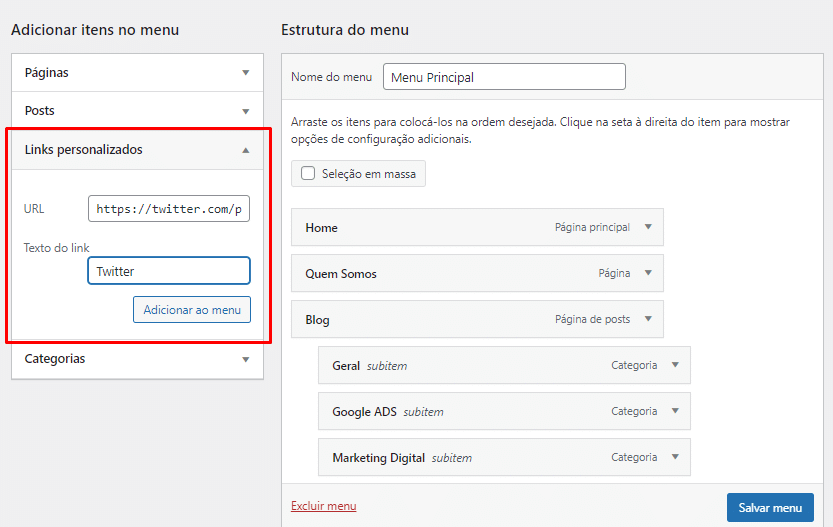This screenshot has width=833, height=527.
Task: Click the Texto do link field
Action: tap(169, 271)
